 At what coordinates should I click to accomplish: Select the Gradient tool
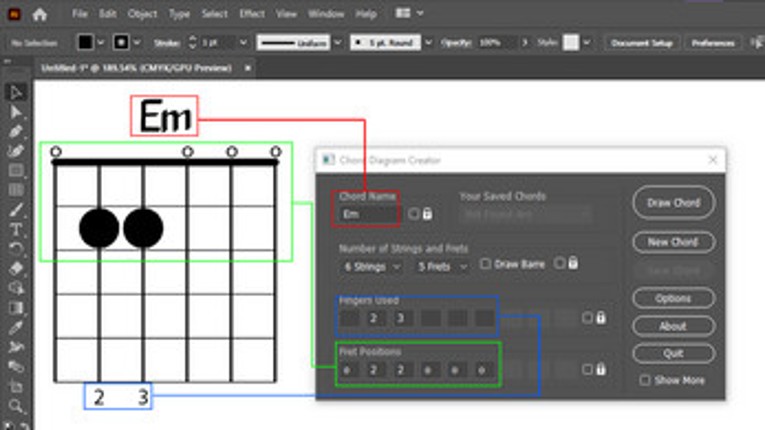click(x=16, y=308)
